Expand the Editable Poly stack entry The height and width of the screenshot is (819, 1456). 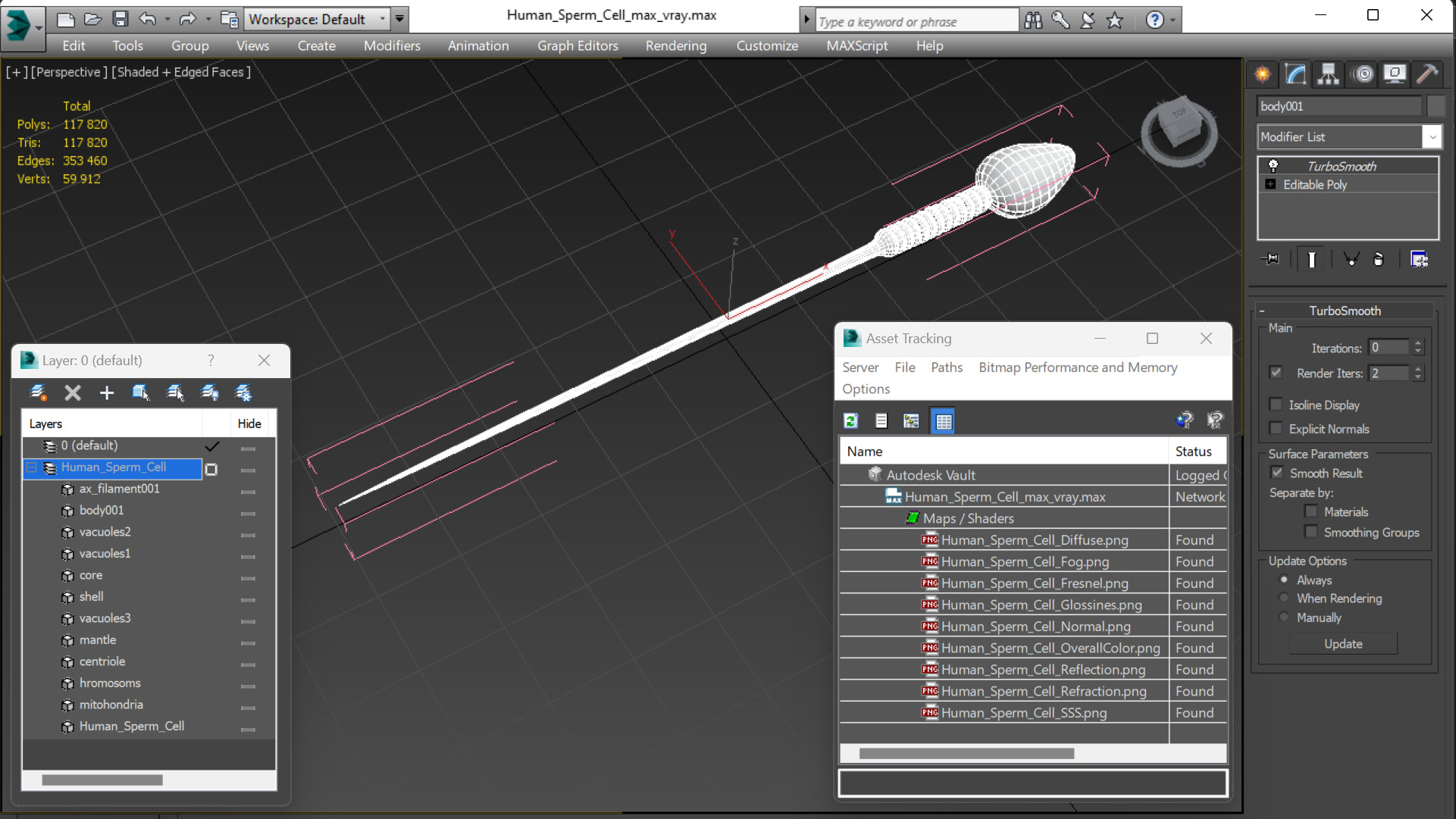(x=1270, y=184)
